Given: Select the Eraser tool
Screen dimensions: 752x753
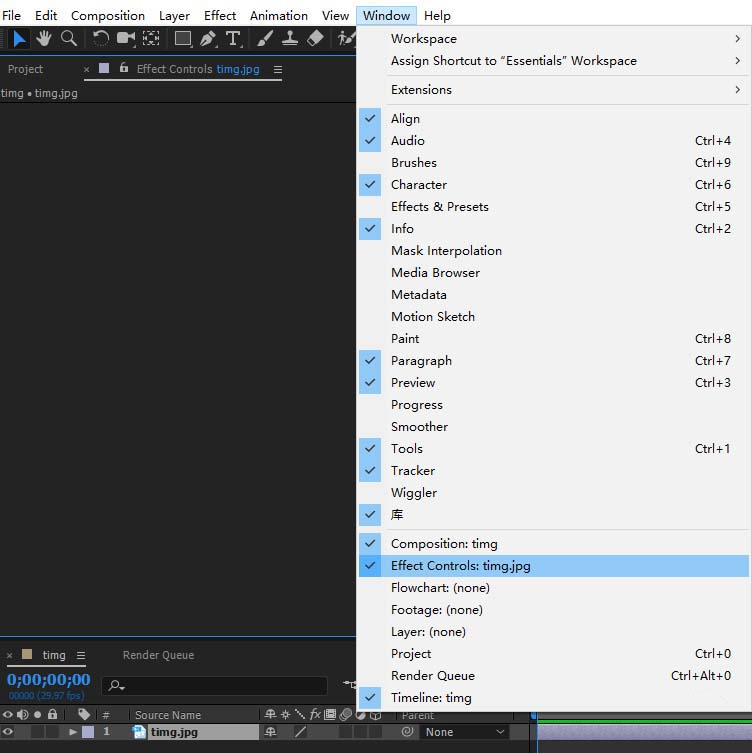Looking at the screenshot, I should (x=315, y=38).
